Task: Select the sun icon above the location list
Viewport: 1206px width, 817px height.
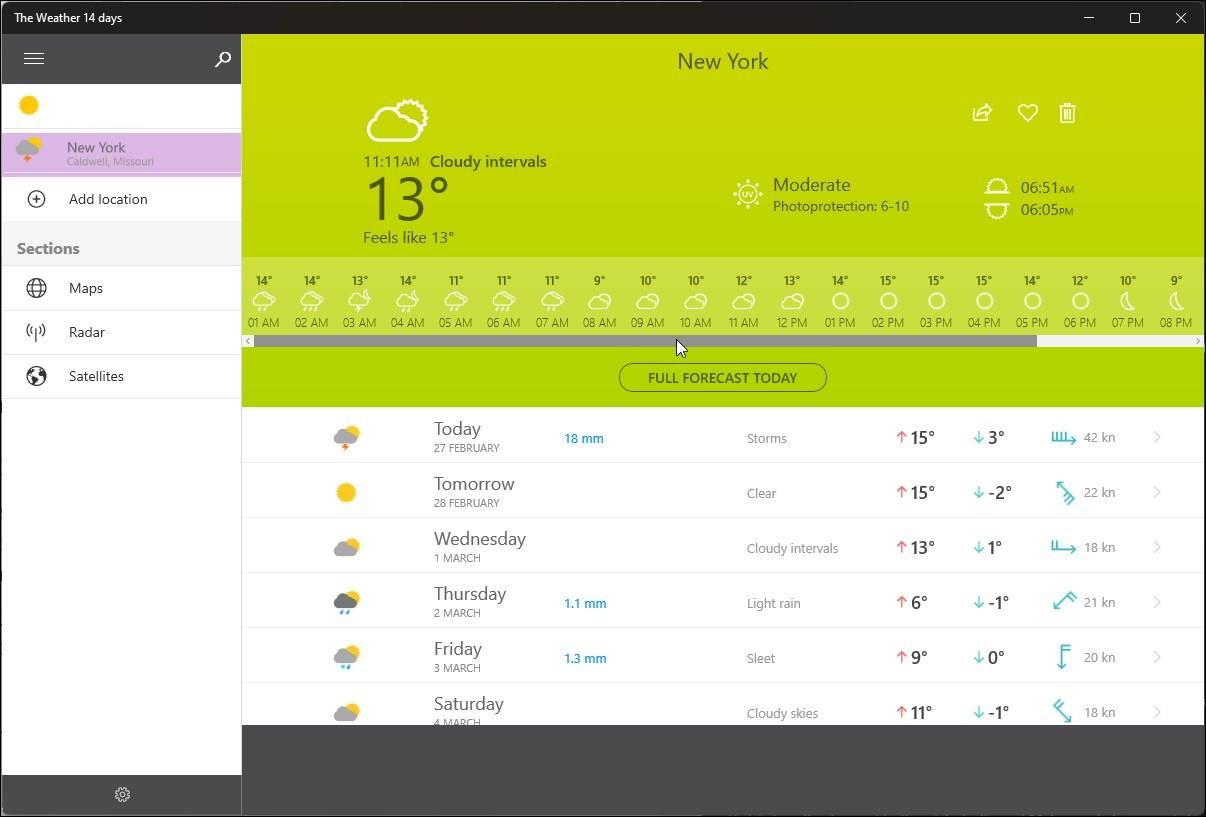Action: (x=29, y=104)
